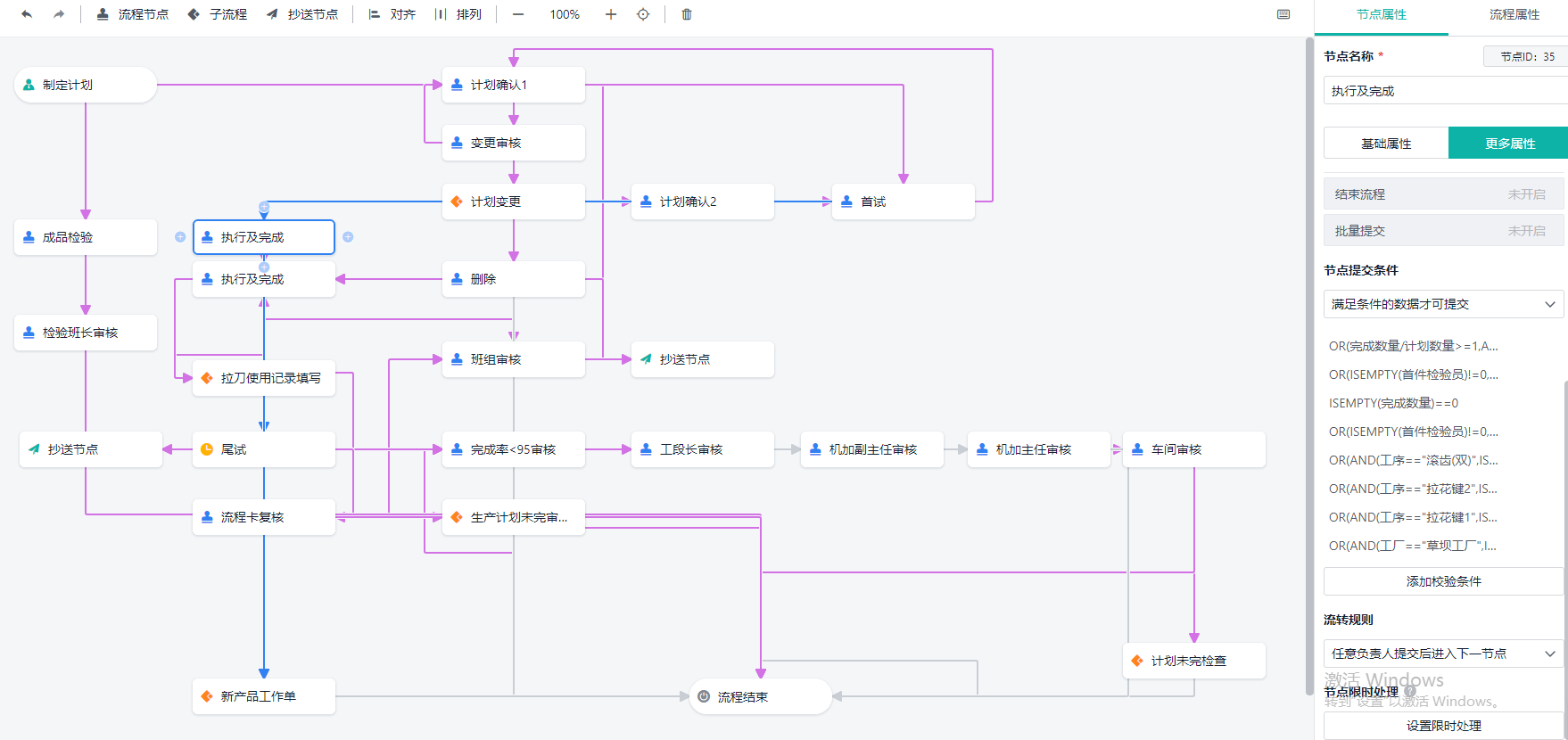The height and width of the screenshot is (740, 1568).
Task: Click the trash delete icon
Action: coord(687,14)
